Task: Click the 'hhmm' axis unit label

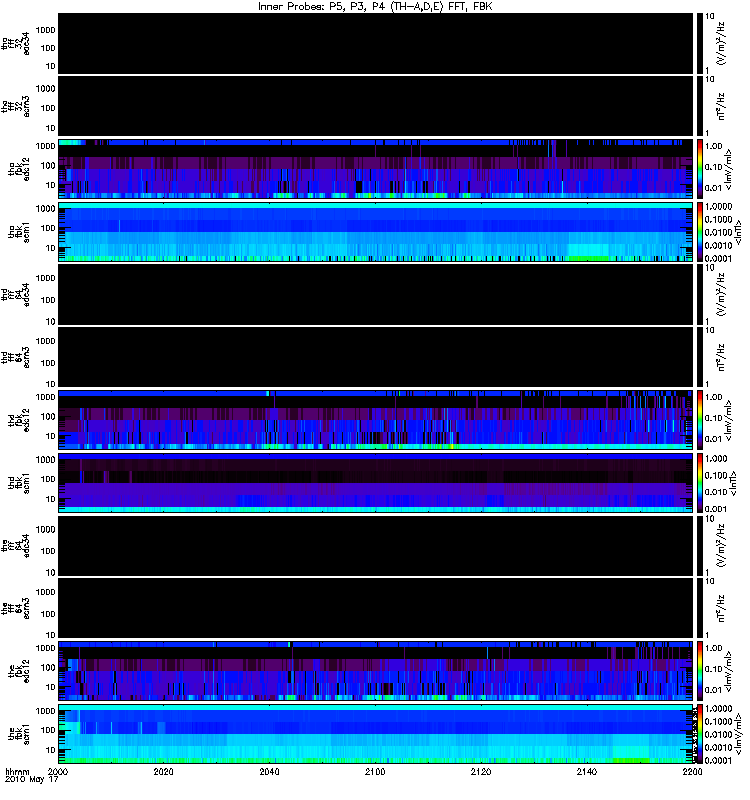Action: tap(17, 771)
